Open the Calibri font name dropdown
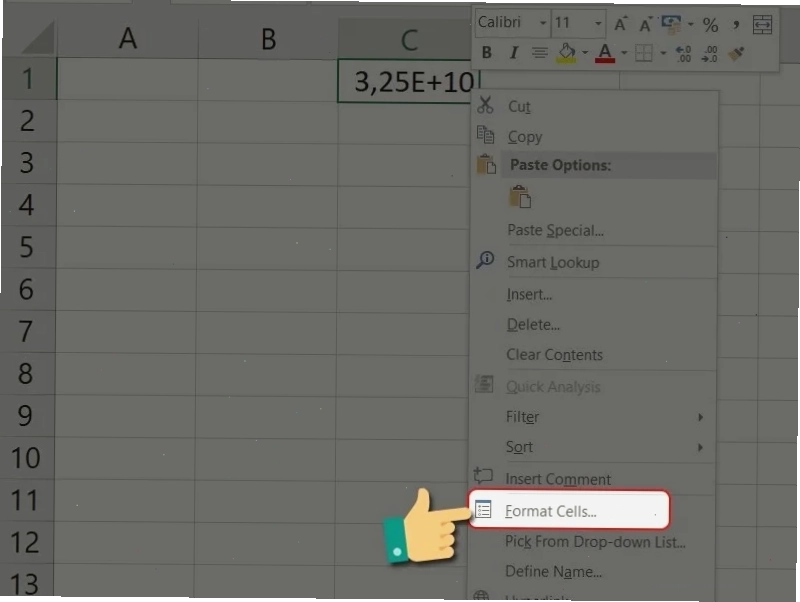This screenshot has height=602, width=800. 542,23
